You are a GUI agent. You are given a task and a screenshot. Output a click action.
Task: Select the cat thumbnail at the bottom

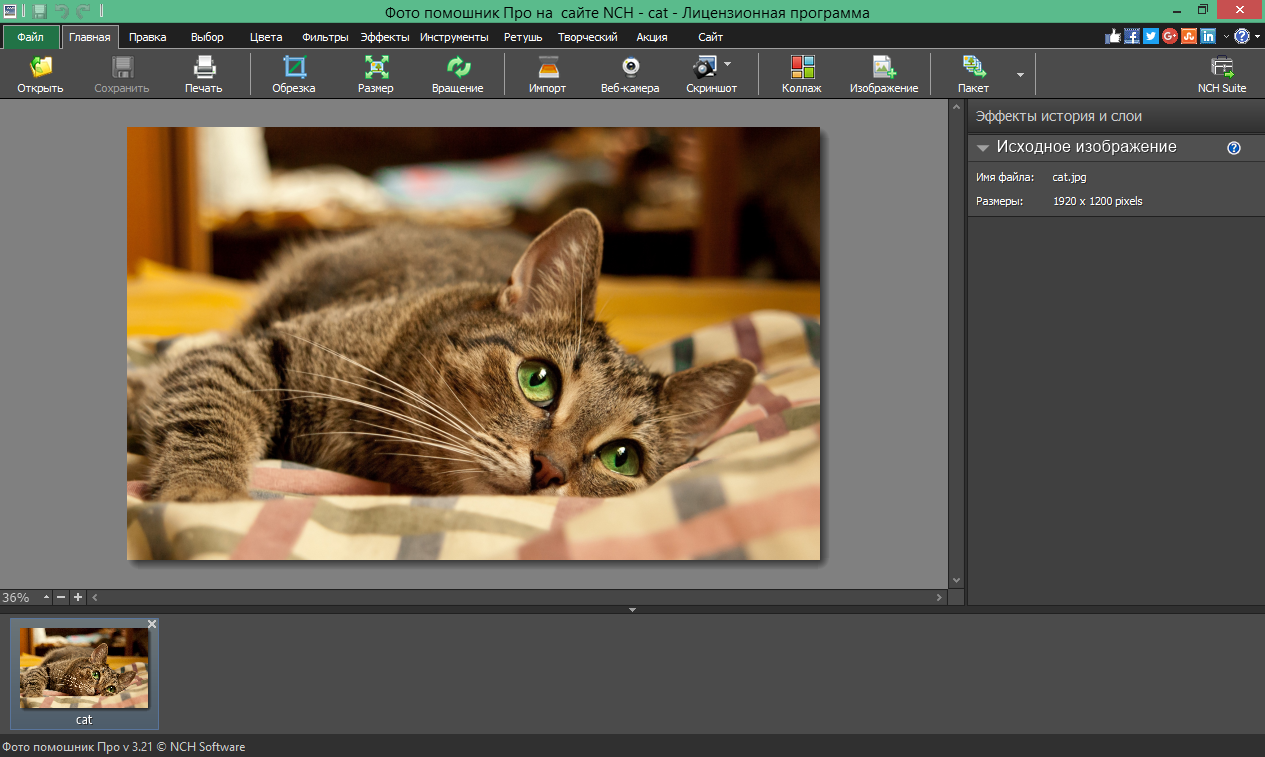(84, 668)
